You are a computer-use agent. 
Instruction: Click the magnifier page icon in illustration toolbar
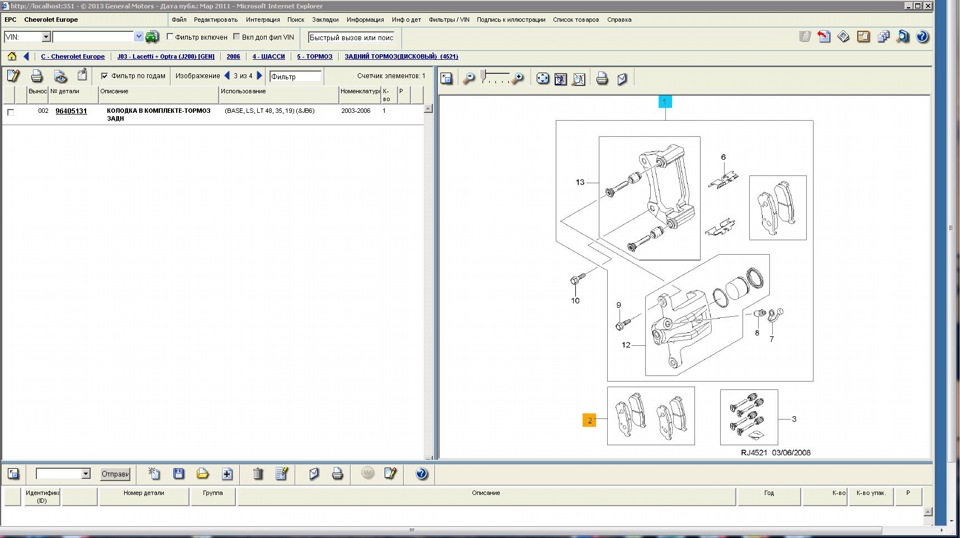(579, 78)
